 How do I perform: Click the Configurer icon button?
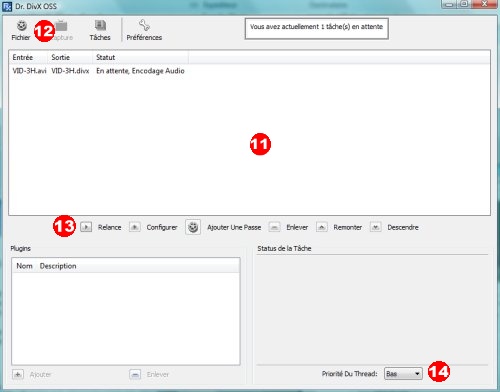click(135, 227)
